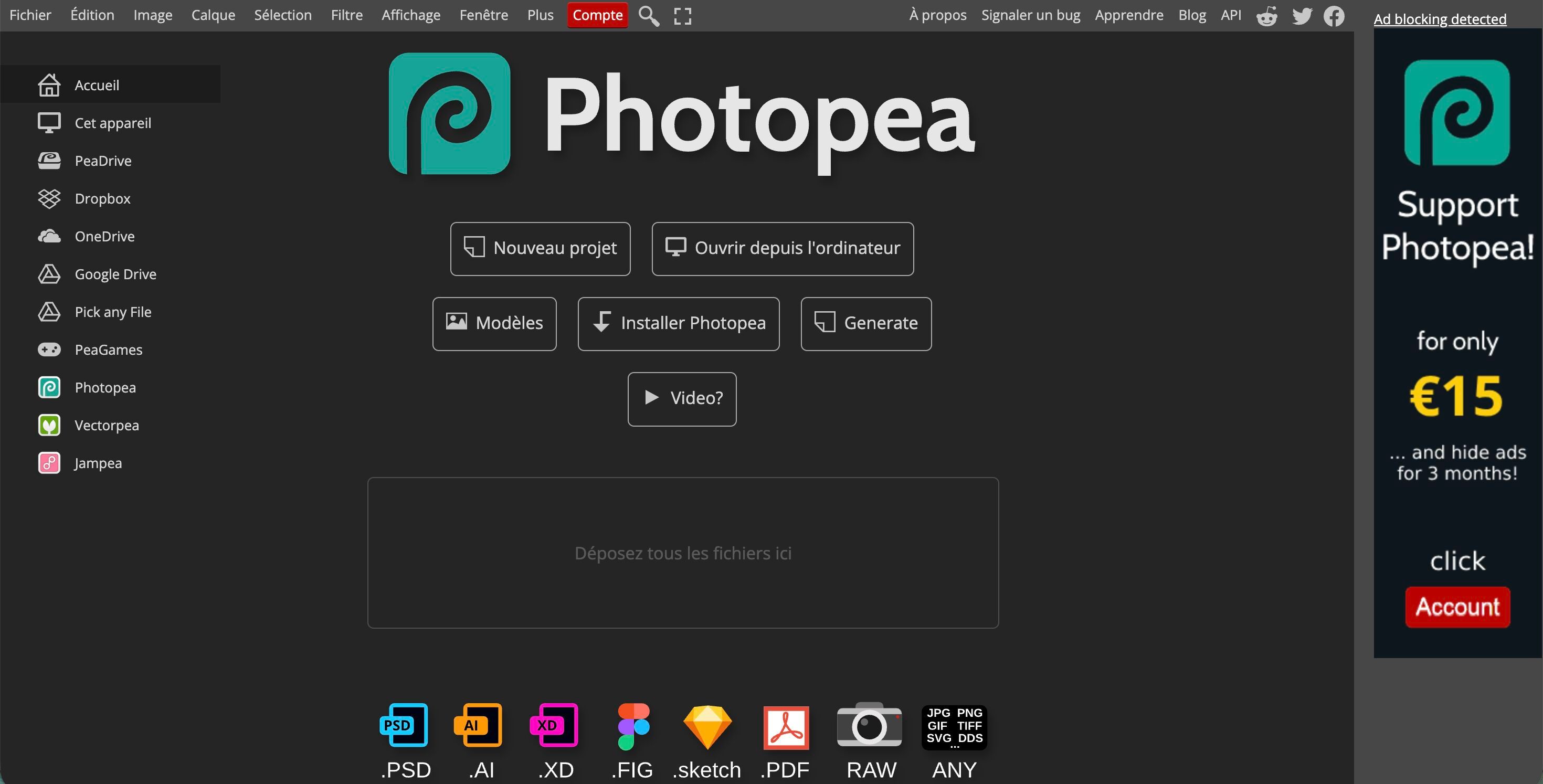The height and width of the screenshot is (784, 1543).
Task: Open the Apprendre link
Action: pyautogui.click(x=1129, y=15)
